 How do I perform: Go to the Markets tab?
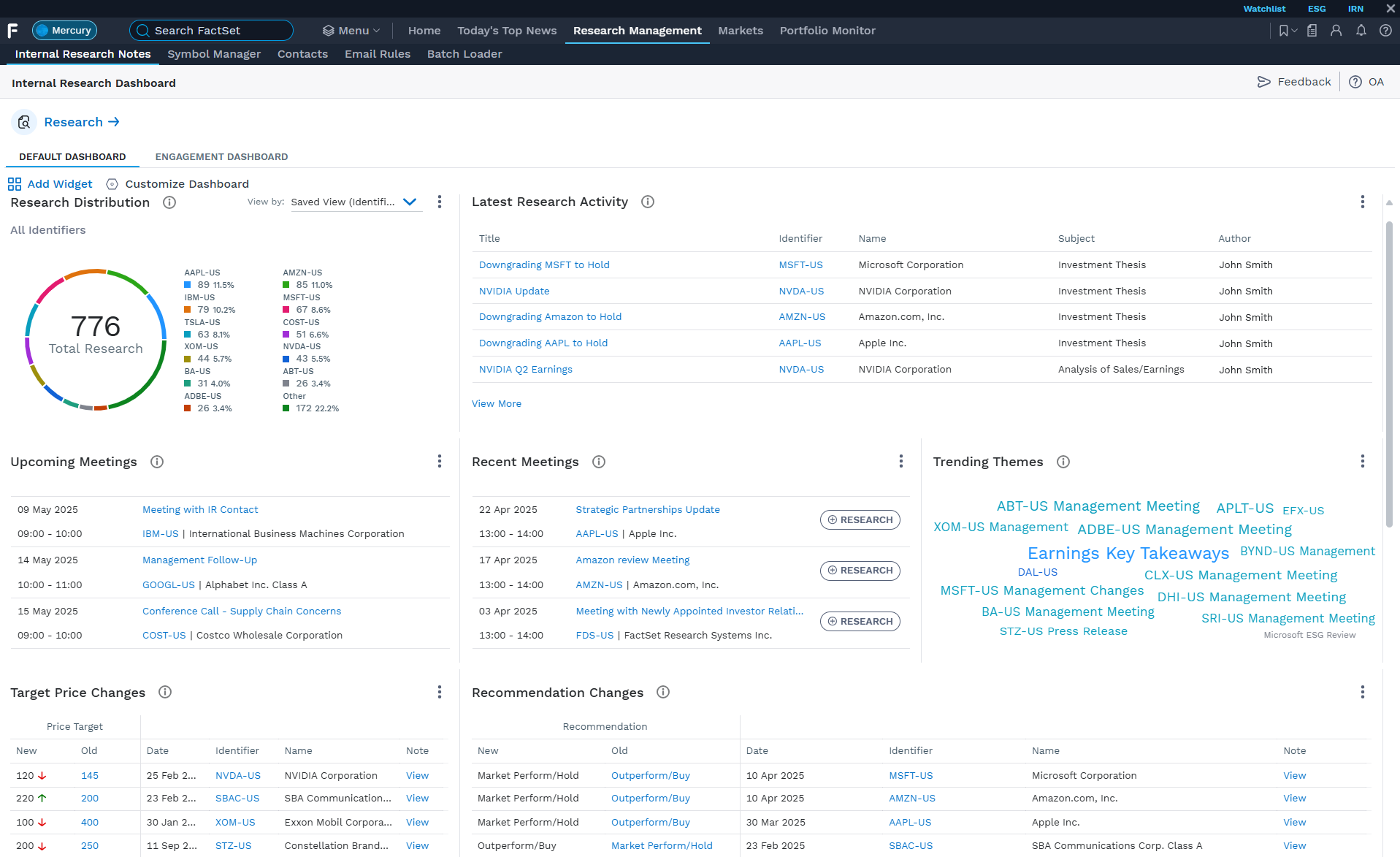click(741, 31)
